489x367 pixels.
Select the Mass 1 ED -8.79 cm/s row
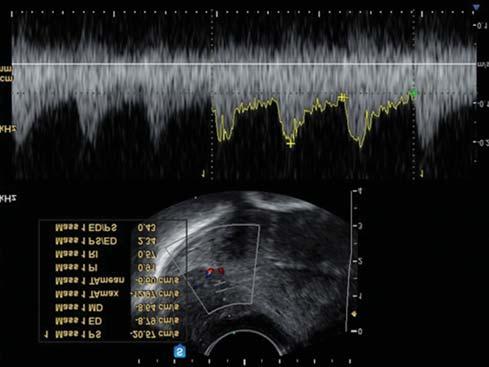tap(117, 321)
